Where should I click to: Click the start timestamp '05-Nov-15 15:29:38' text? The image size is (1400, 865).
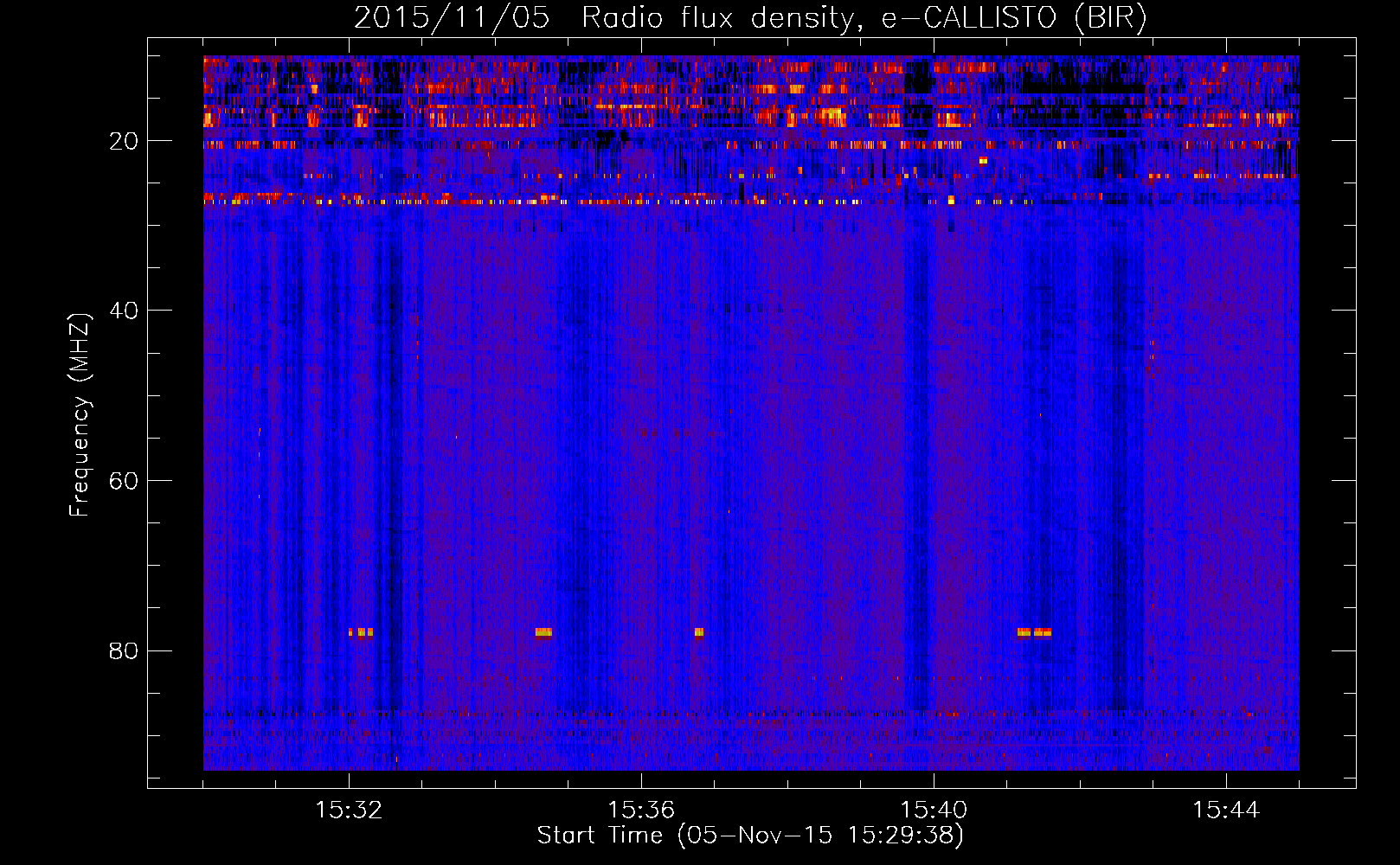[820, 836]
